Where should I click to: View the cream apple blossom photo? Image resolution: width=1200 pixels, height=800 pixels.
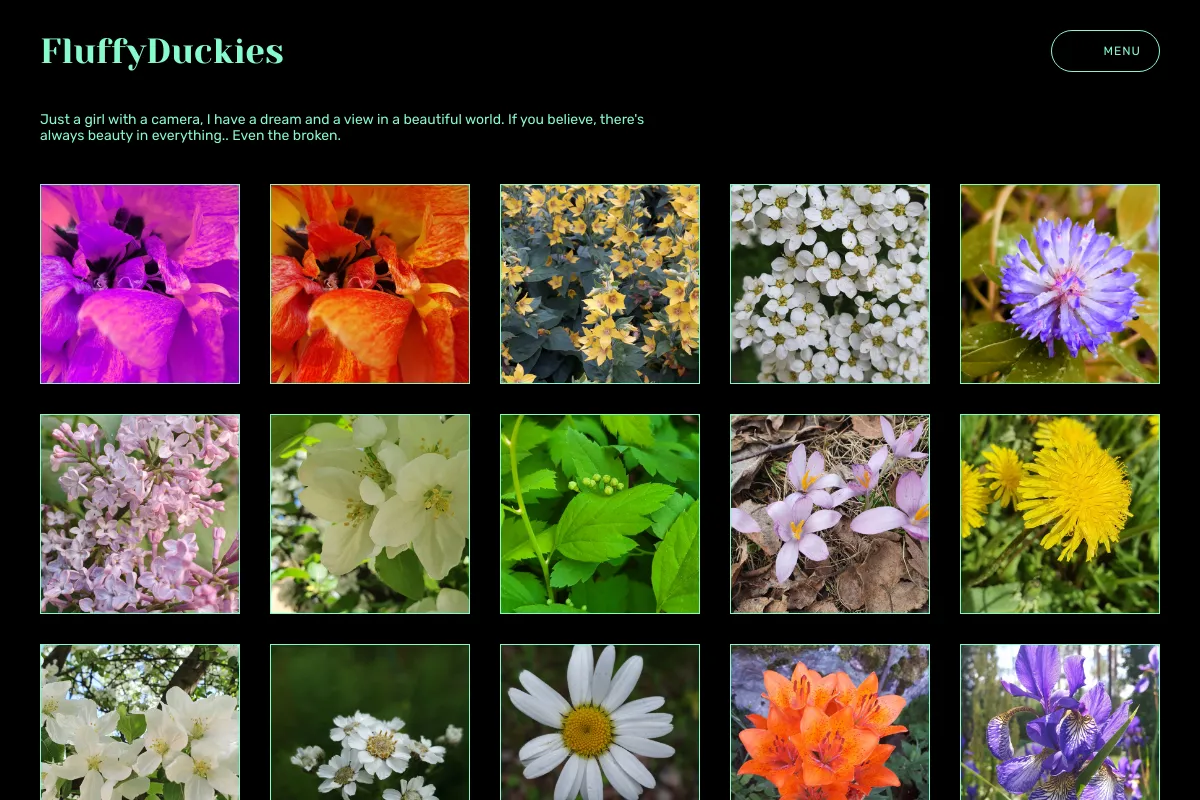[370, 514]
